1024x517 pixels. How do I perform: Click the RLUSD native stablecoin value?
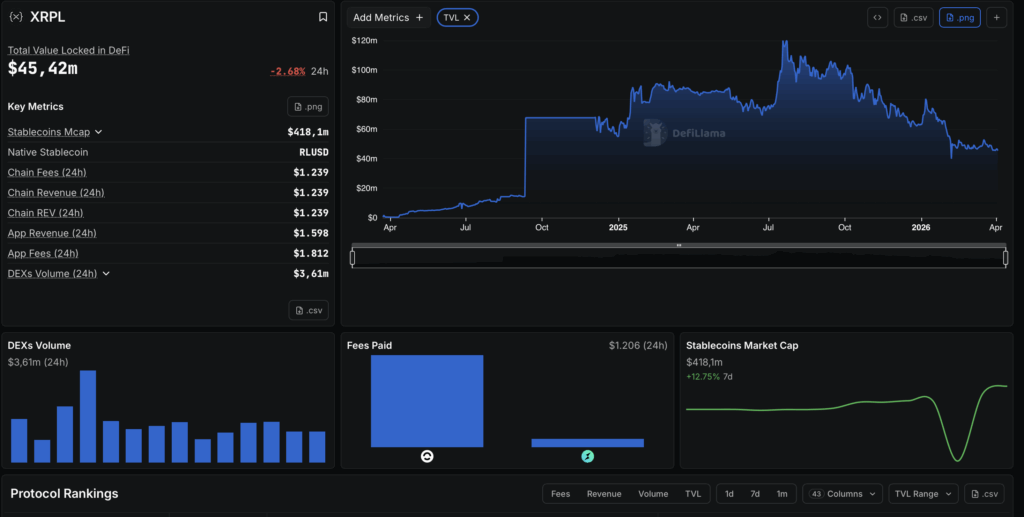(313, 152)
